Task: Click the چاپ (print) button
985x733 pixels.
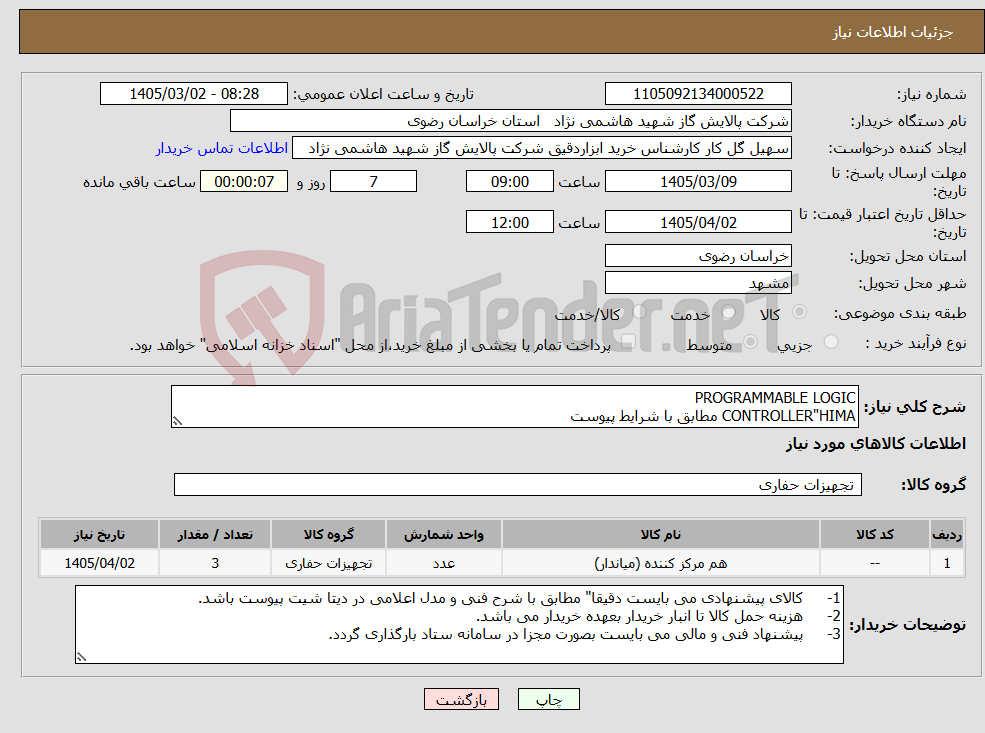Action: (548, 699)
